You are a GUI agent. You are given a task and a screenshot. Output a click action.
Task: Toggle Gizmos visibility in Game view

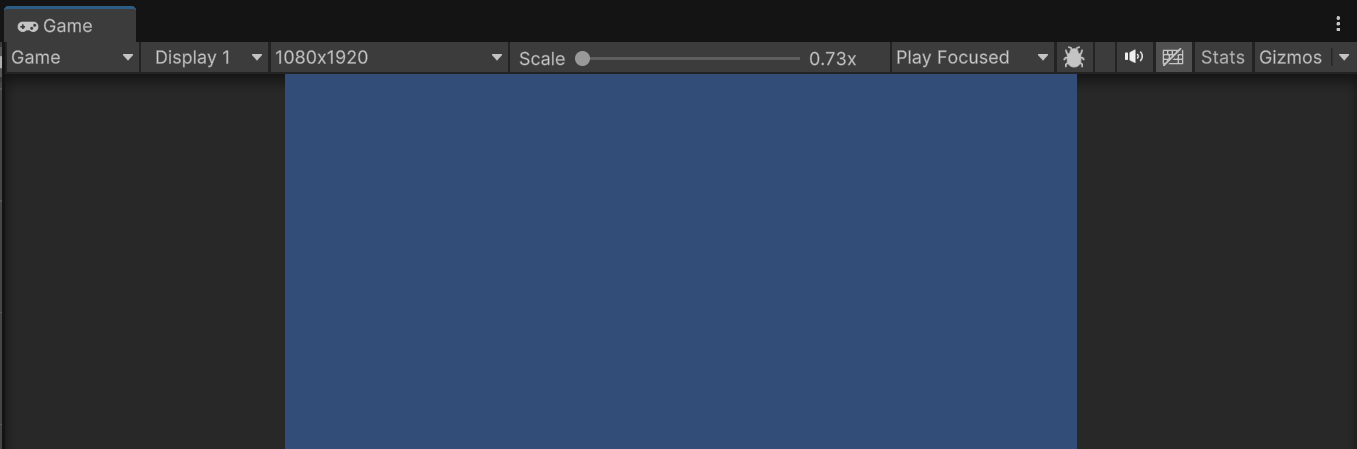coord(1291,57)
